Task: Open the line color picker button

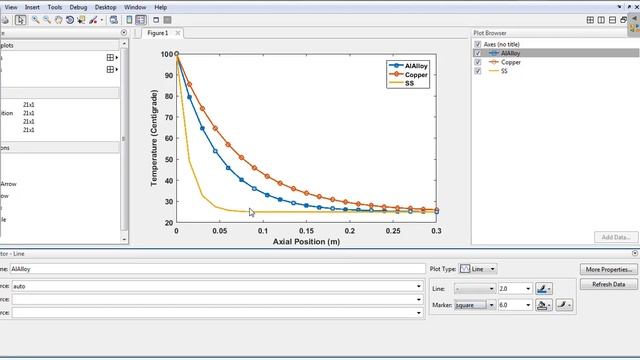Action: click(x=544, y=289)
